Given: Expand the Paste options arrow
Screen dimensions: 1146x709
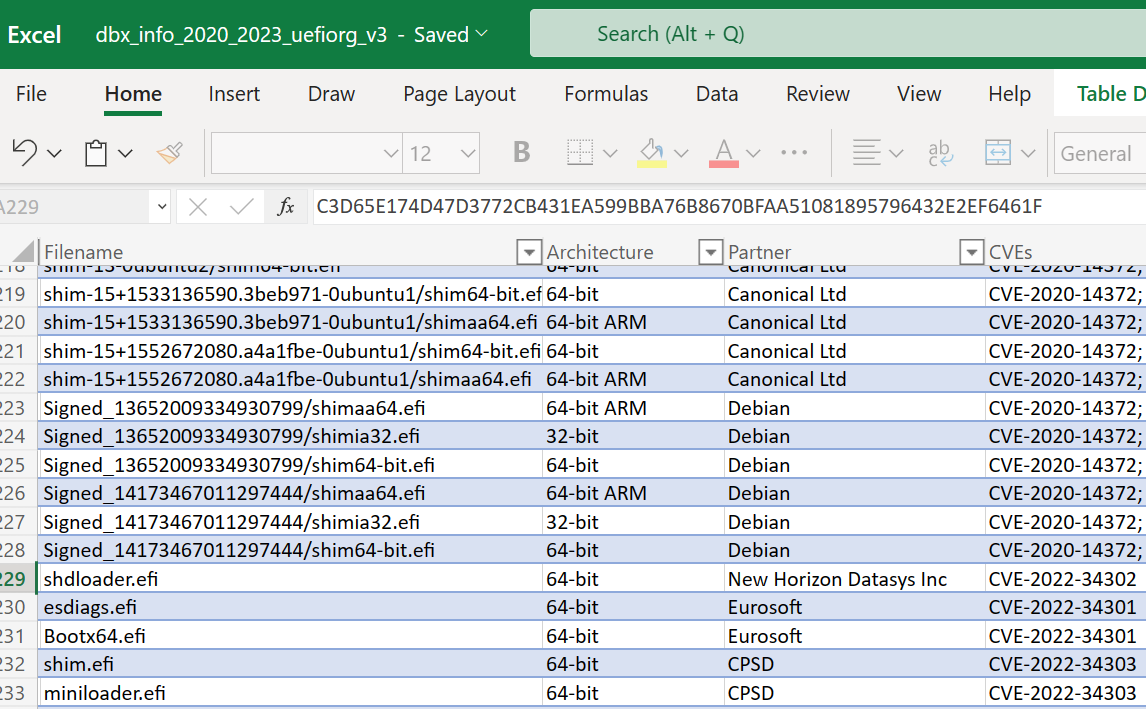Looking at the screenshot, I should pyautogui.click(x=126, y=153).
